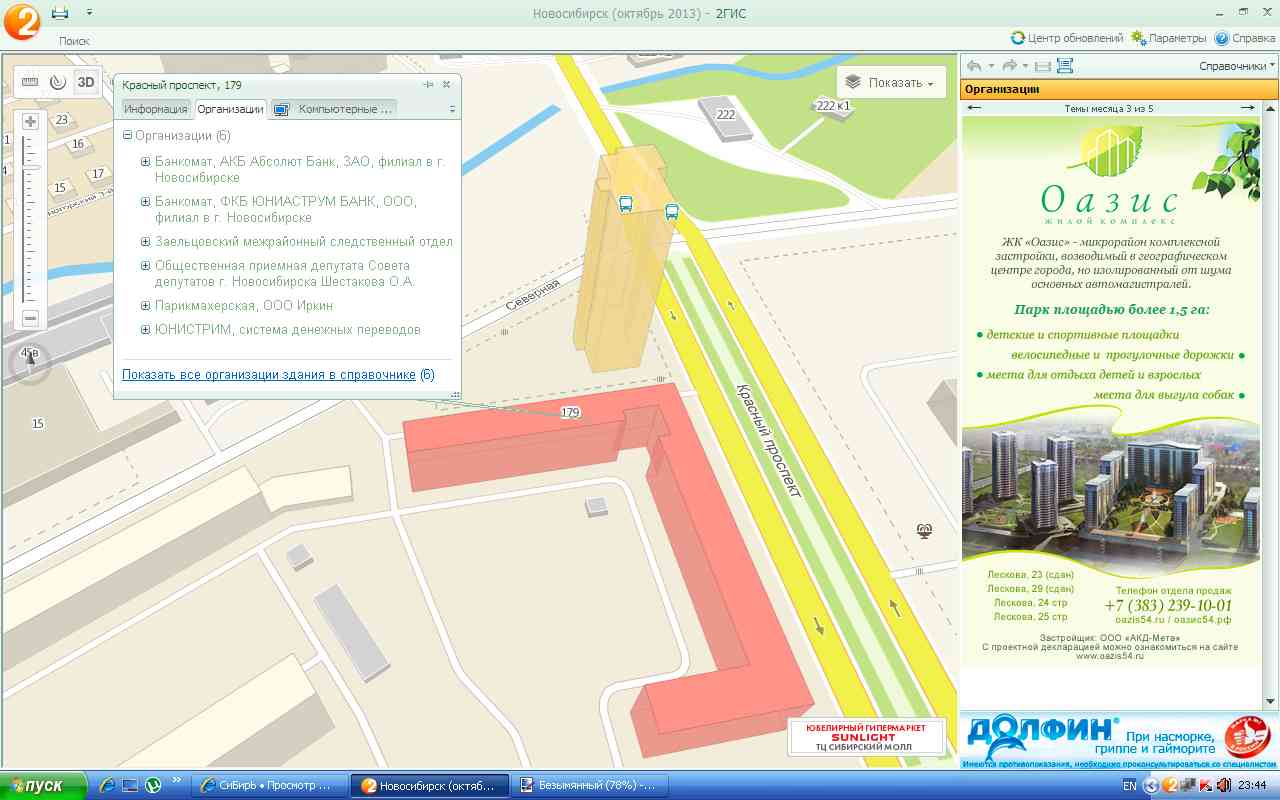Switch to the Информация tab
This screenshot has width=1280, height=800.
coord(155,109)
